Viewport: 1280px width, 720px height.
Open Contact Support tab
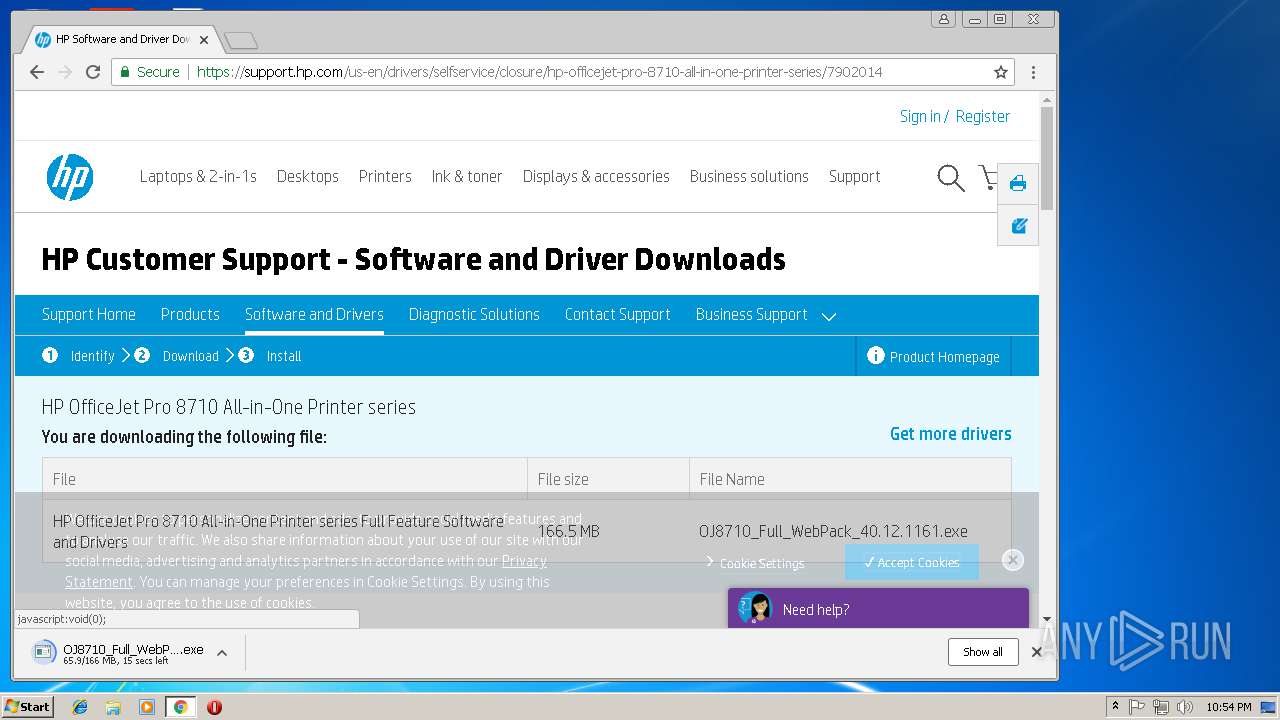tap(617, 314)
